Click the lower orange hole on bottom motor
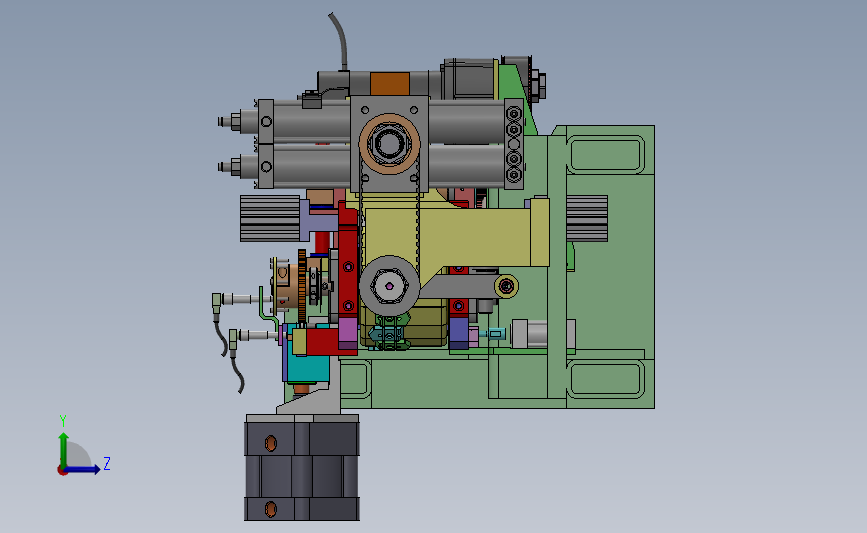The height and width of the screenshot is (533, 867). pos(270,509)
